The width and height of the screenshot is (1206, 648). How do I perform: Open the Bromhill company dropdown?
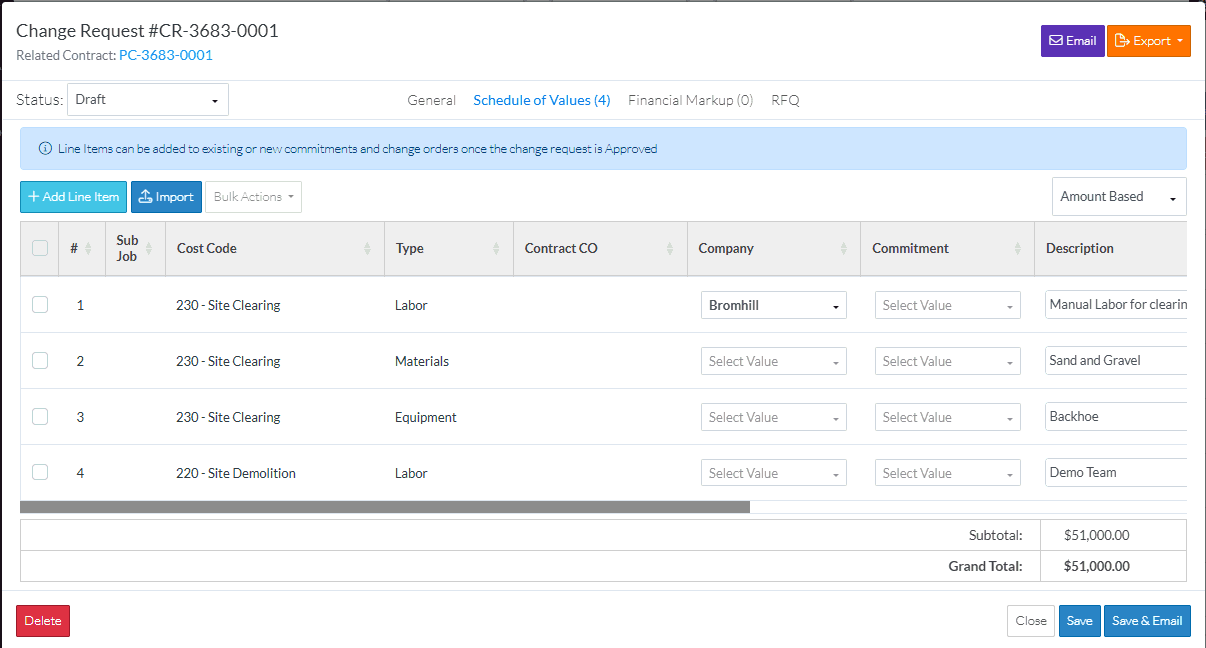tap(773, 306)
